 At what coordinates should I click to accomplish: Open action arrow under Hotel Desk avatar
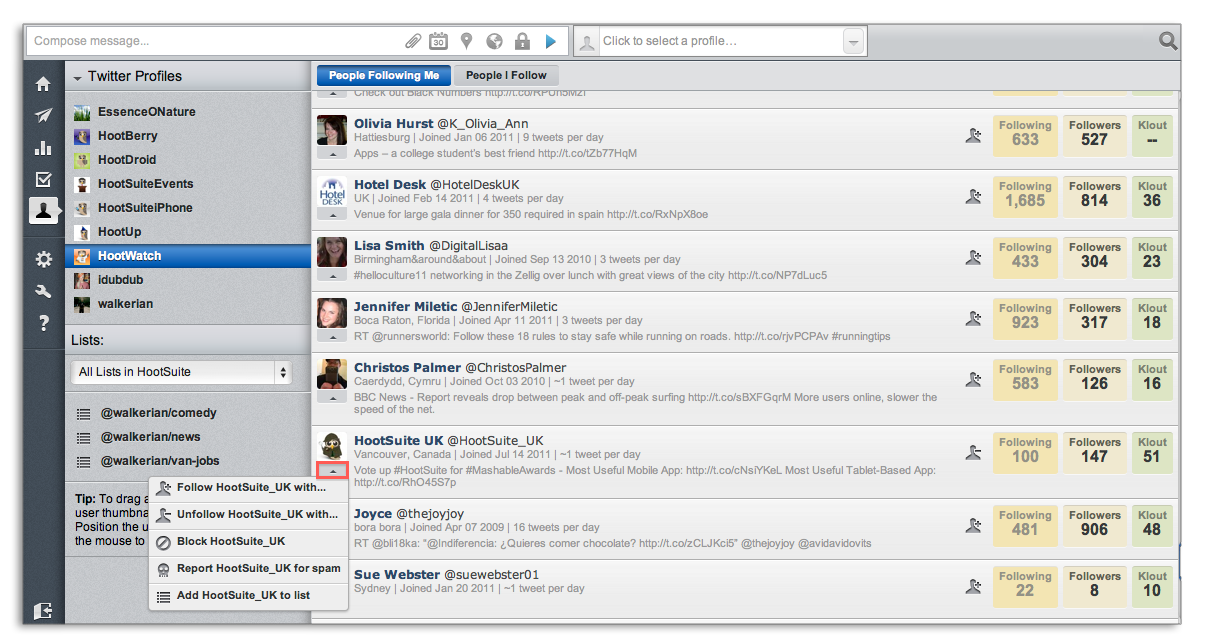[332, 214]
